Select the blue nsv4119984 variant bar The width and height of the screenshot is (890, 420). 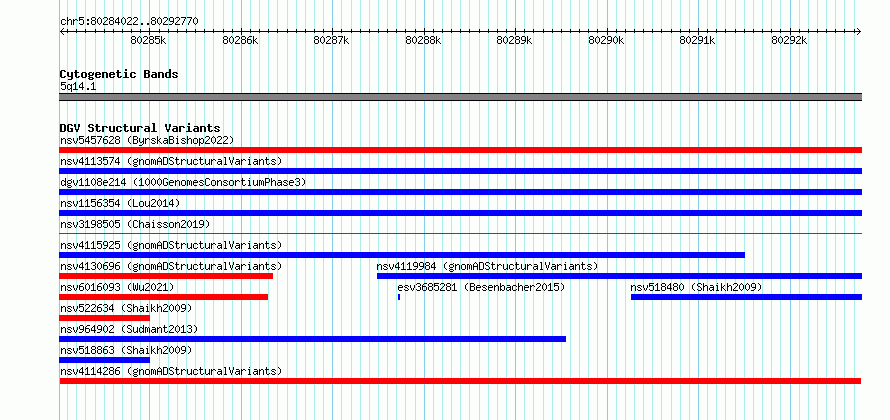619,276
